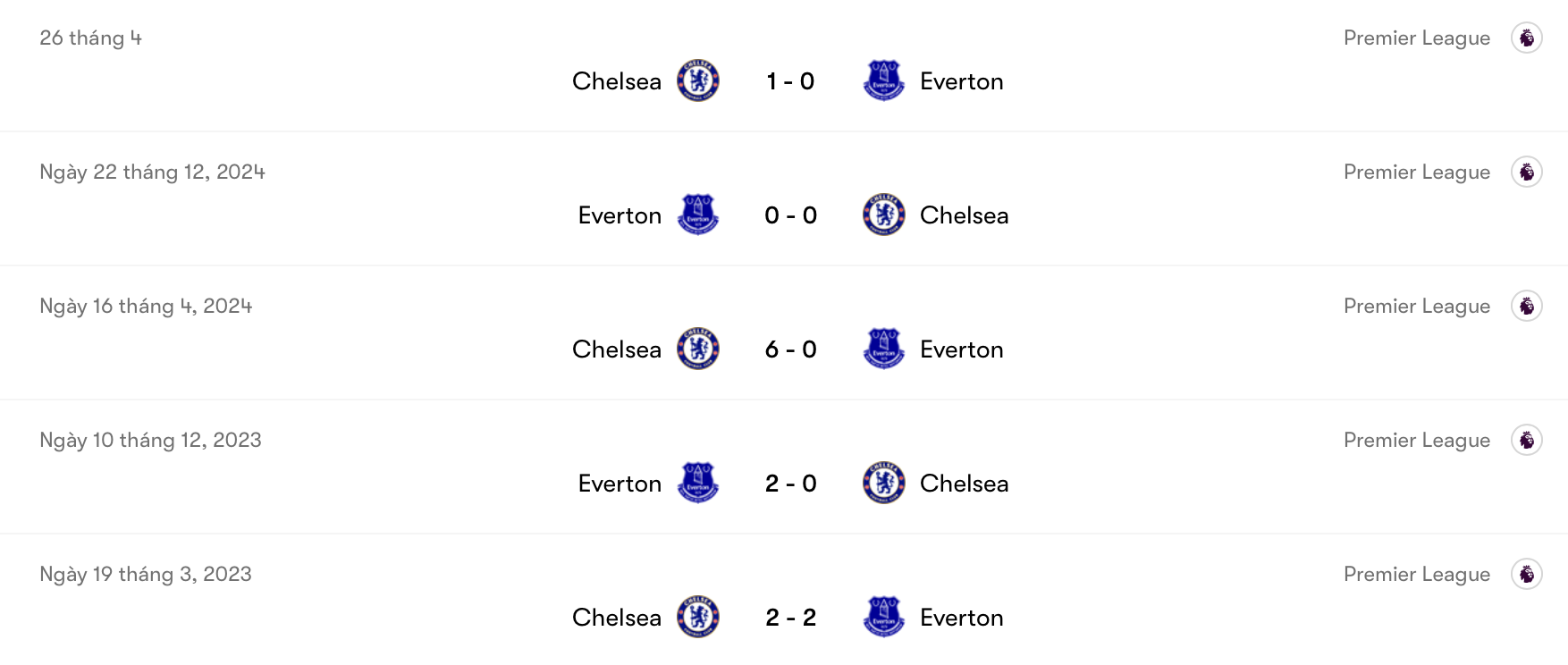This screenshot has height=665, width=1568.
Task: Click the Premier League logo for the 2023 draw
Action: [x=1526, y=574]
